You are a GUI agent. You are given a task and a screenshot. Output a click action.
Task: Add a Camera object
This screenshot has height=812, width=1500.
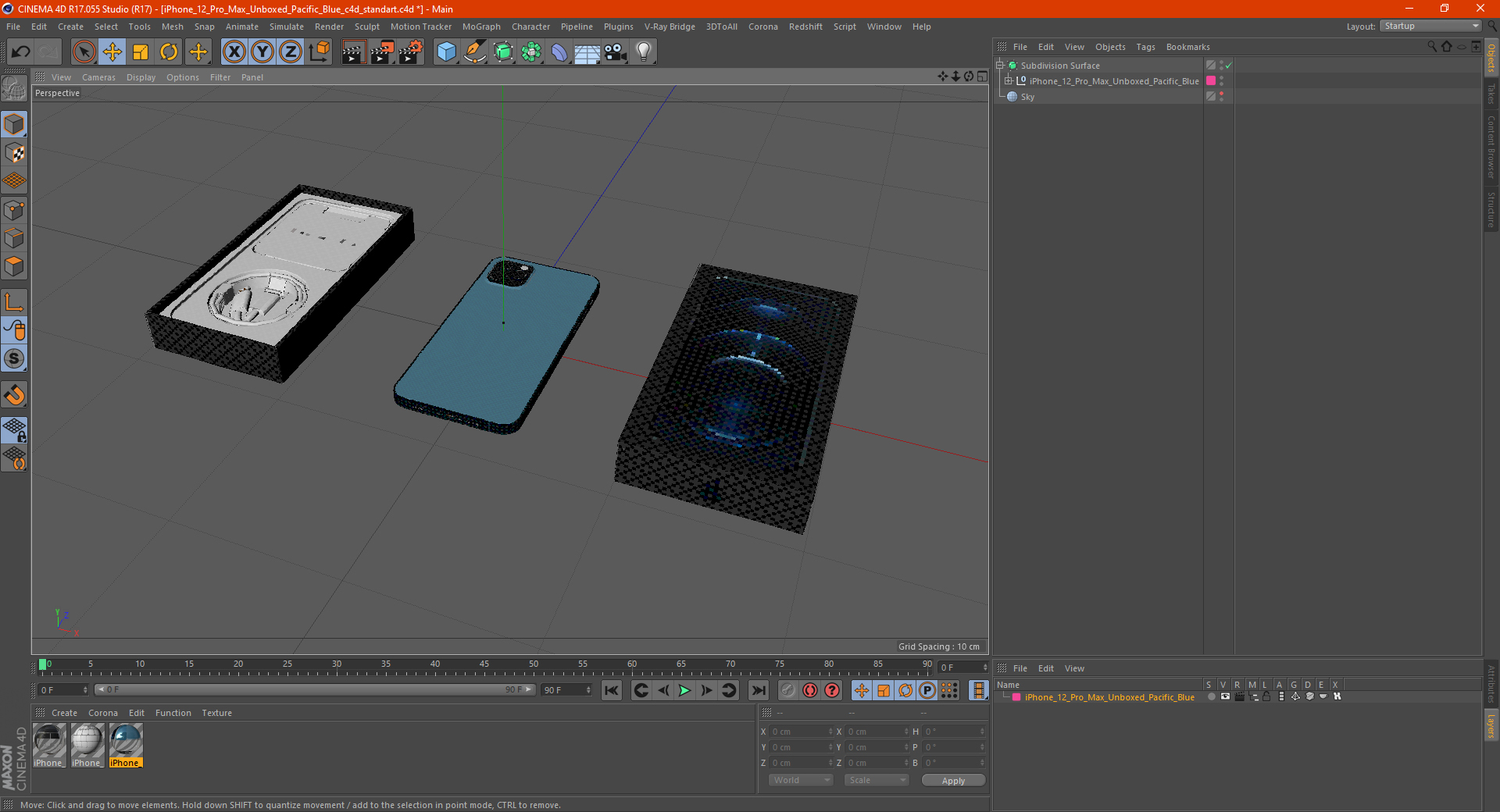click(x=616, y=52)
